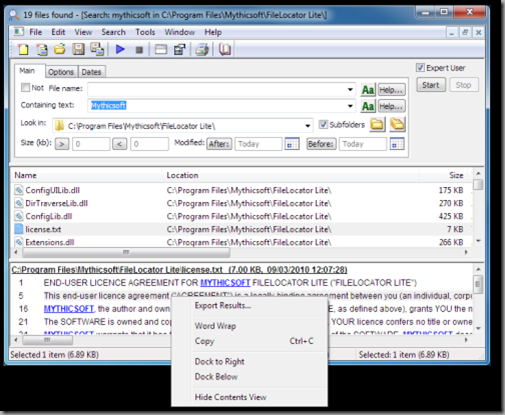Expand the File name dropdown

(350, 89)
